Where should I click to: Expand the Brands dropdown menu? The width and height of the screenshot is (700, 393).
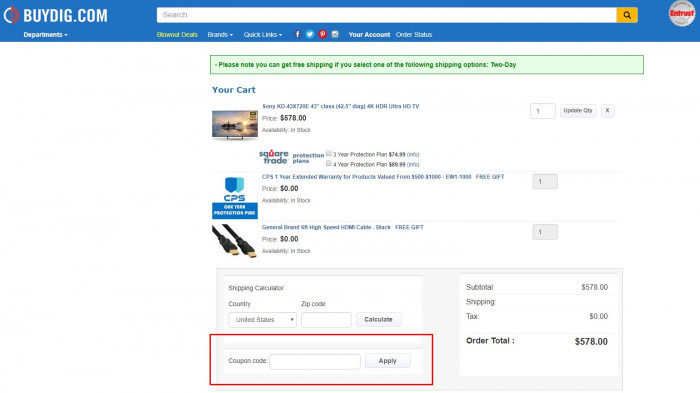click(220, 34)
